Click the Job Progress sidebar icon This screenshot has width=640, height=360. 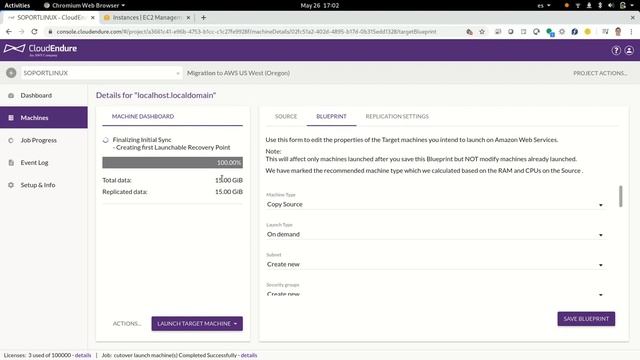click(11, 140)
